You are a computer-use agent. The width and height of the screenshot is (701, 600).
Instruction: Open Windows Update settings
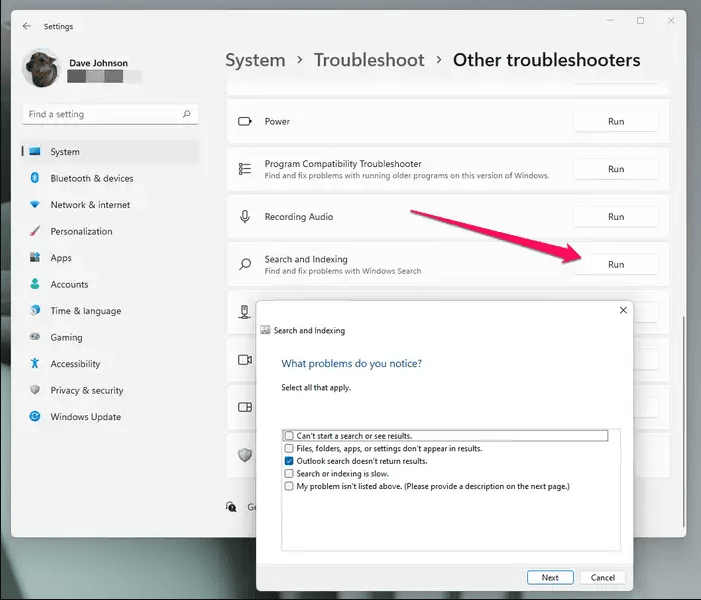pyautogui.click(x=85, y=417)
